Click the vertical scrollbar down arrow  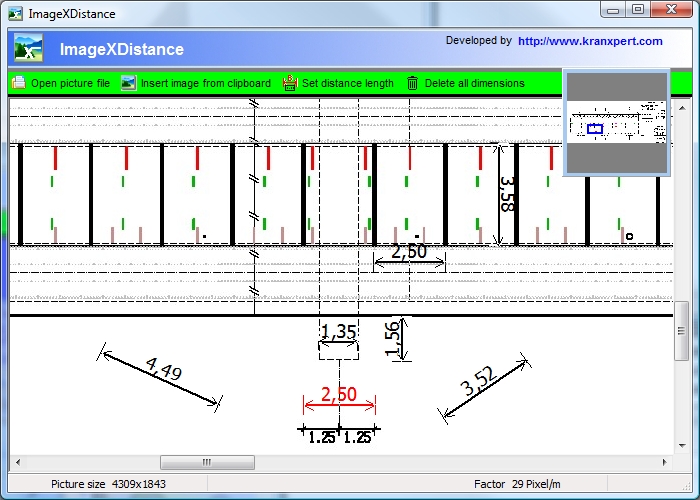[682, 447]
